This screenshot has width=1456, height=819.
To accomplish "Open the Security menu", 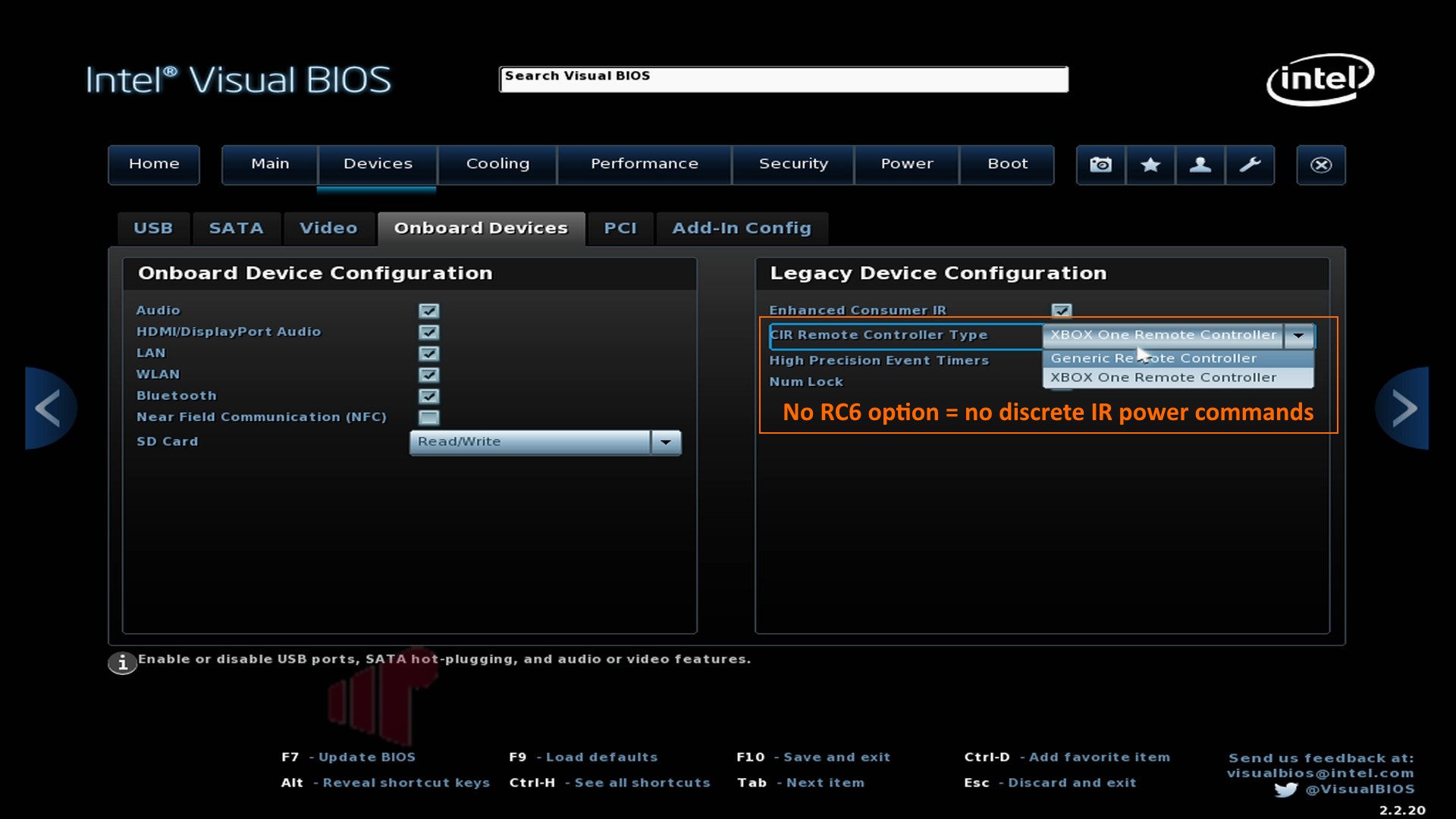I will (x=793, y=164).
